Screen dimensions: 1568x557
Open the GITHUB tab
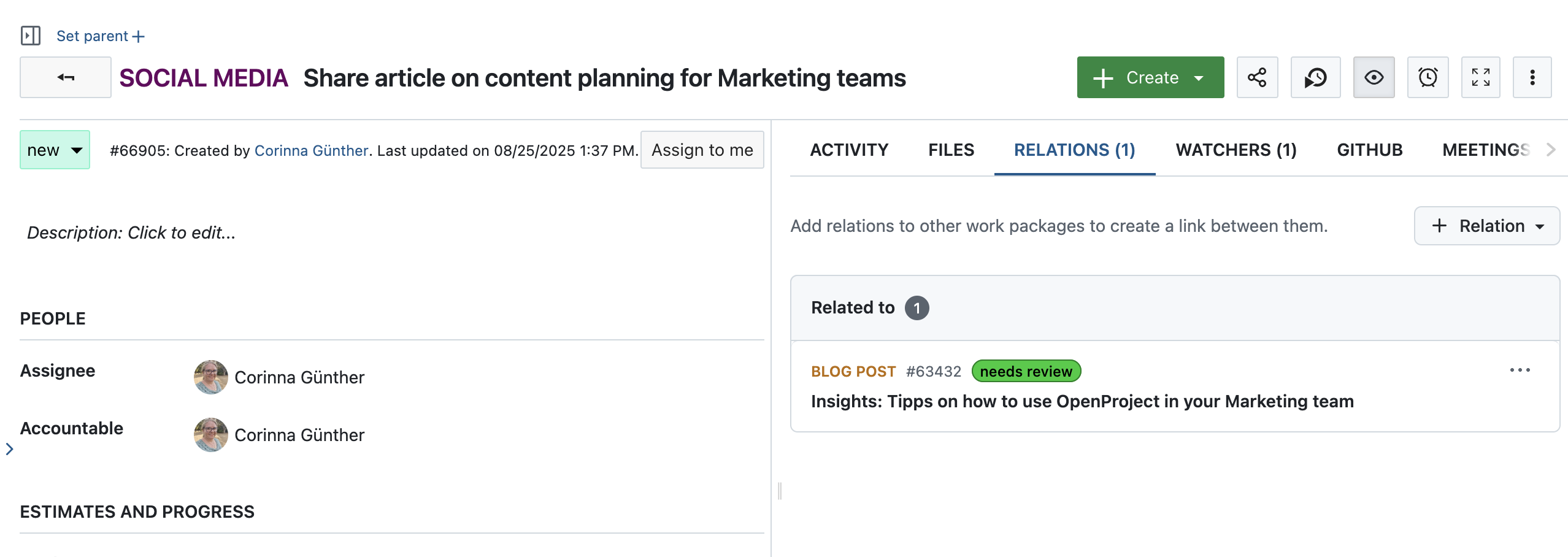coord(1369,149)
